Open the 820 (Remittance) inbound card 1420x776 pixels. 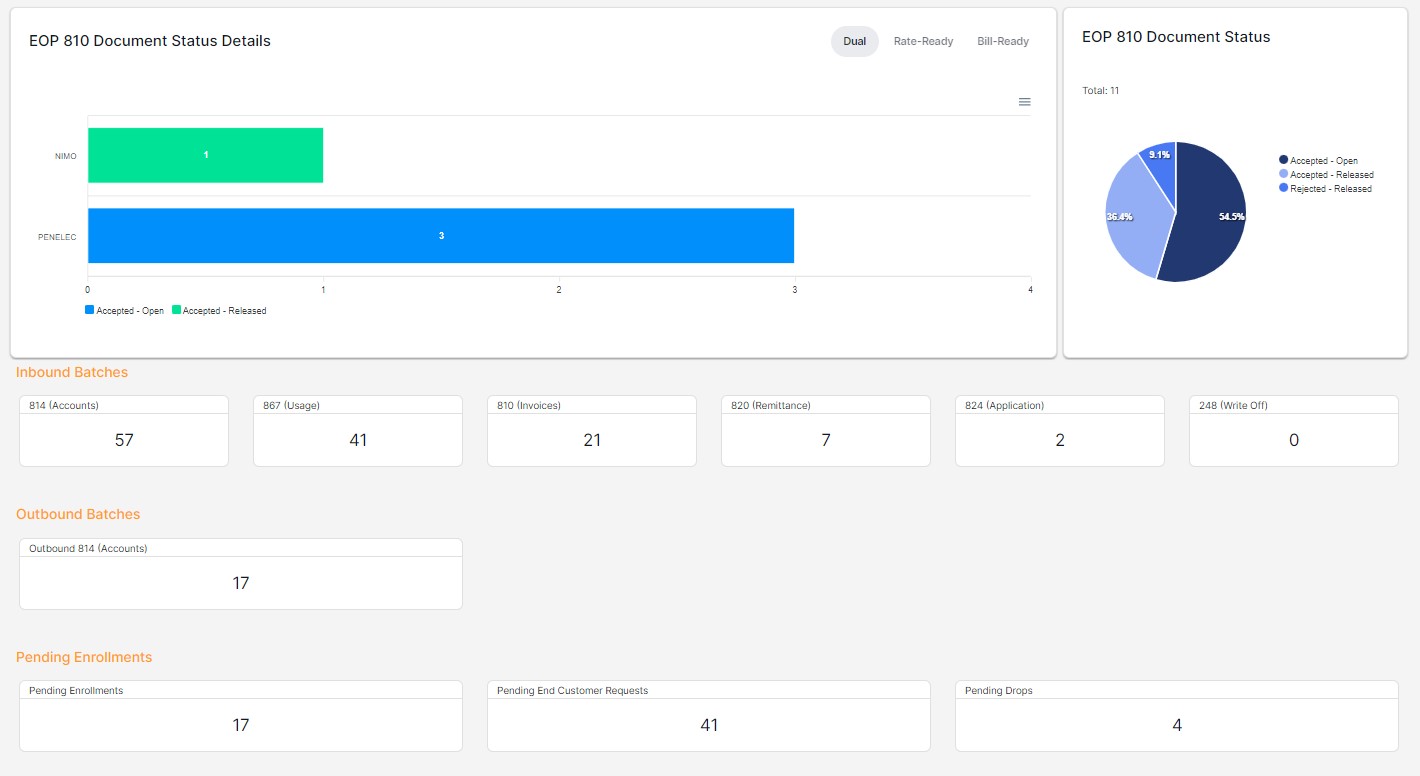(x=826, y=431)
